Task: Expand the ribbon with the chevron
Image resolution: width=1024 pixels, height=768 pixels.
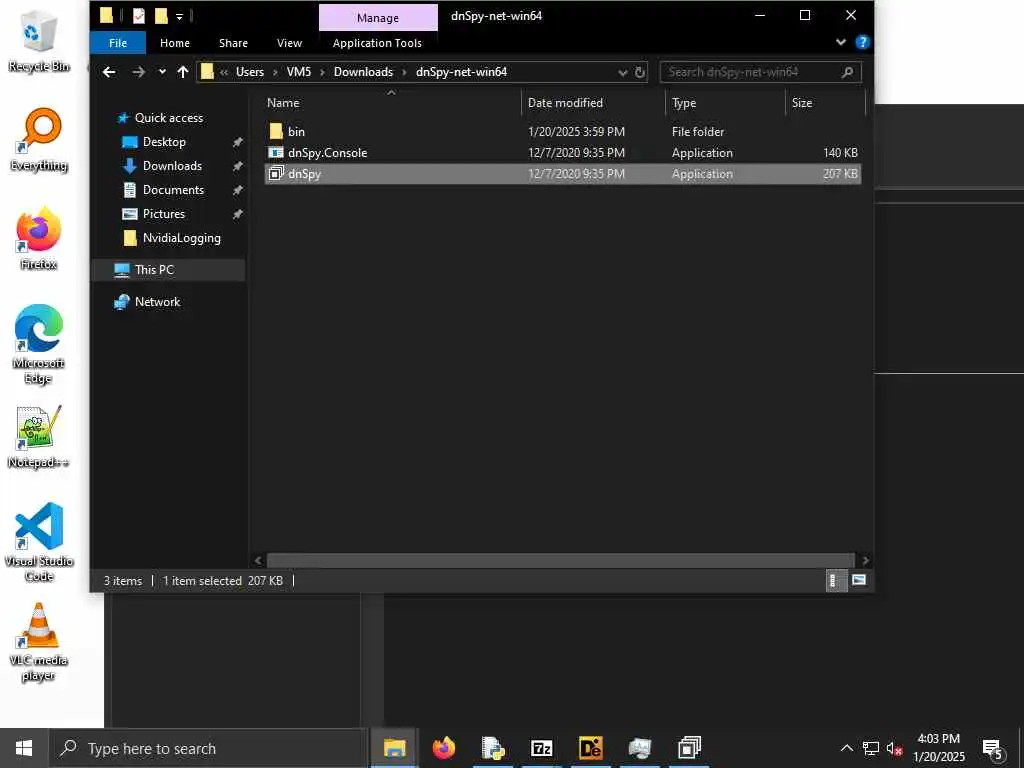Action: tap(840, 42)
